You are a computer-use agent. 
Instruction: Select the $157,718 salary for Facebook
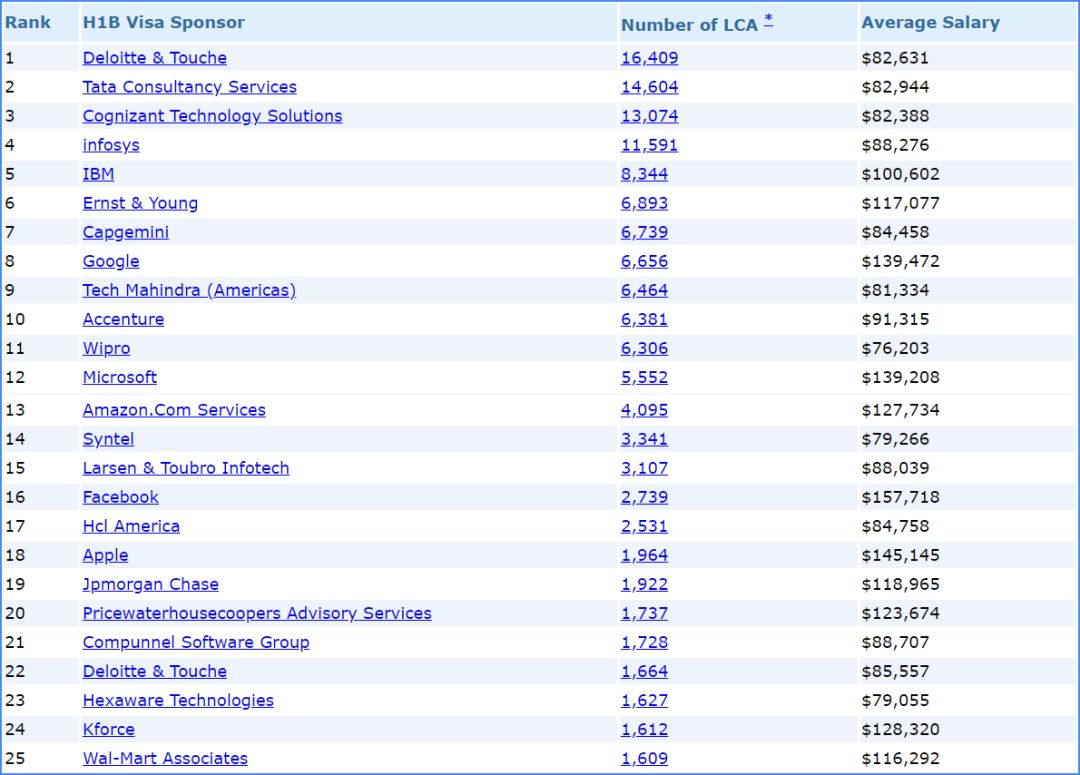[x=900, y=497]
